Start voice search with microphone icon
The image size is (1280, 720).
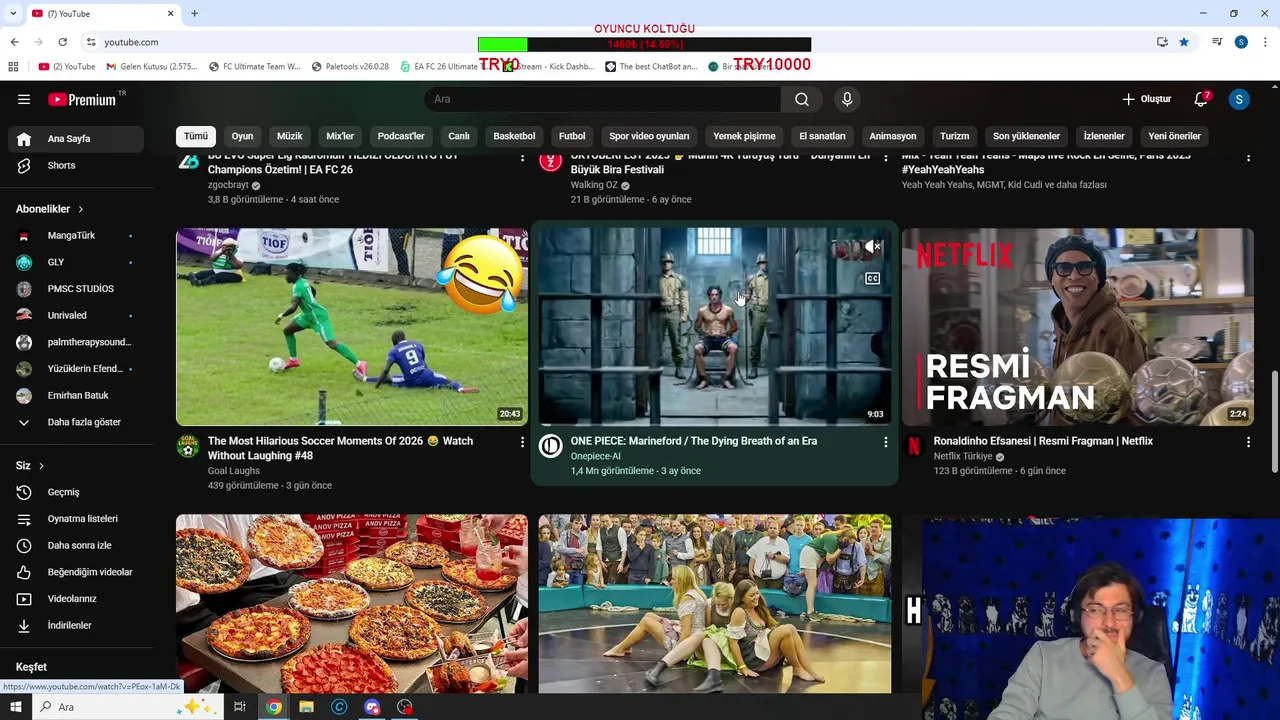pos(847,99)
